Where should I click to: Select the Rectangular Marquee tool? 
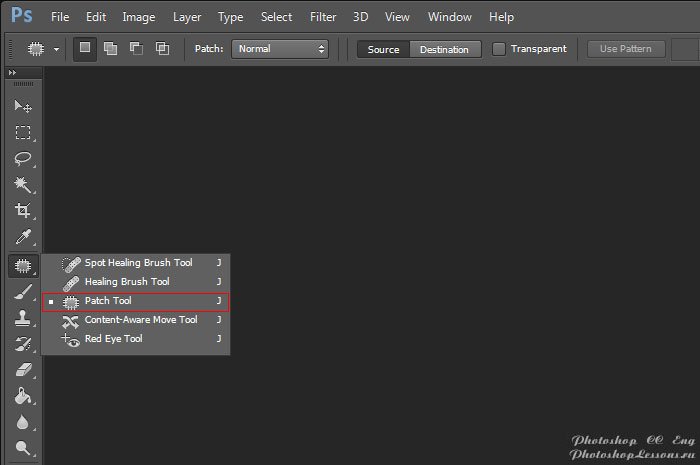(x=22, y=133)
